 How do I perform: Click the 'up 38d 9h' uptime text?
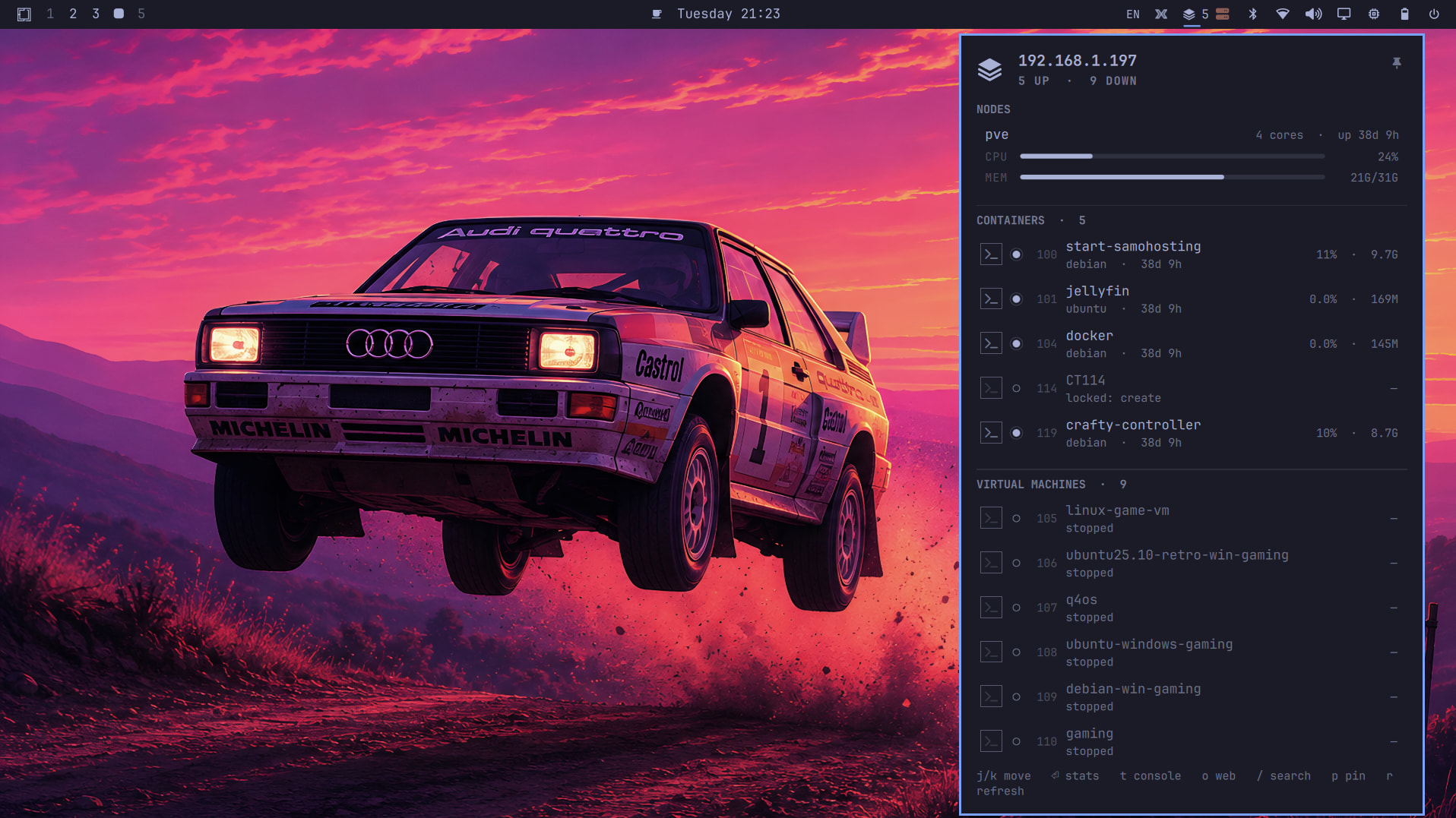[x=1368, y=135]
